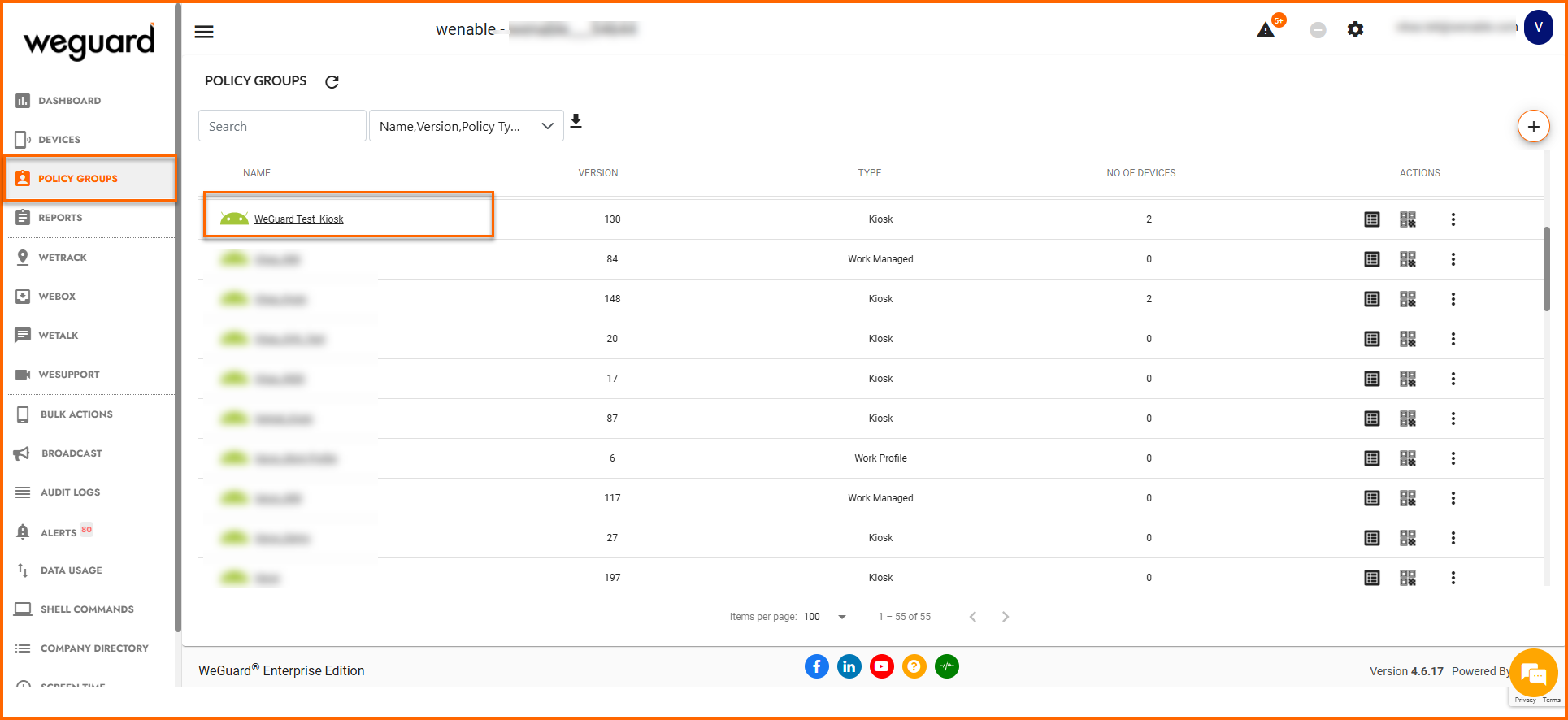Open more actions for WeGuard Test_Kiosk
Image resolution: width=1568 pixels, height=720 pixels.
point(1453,219)
